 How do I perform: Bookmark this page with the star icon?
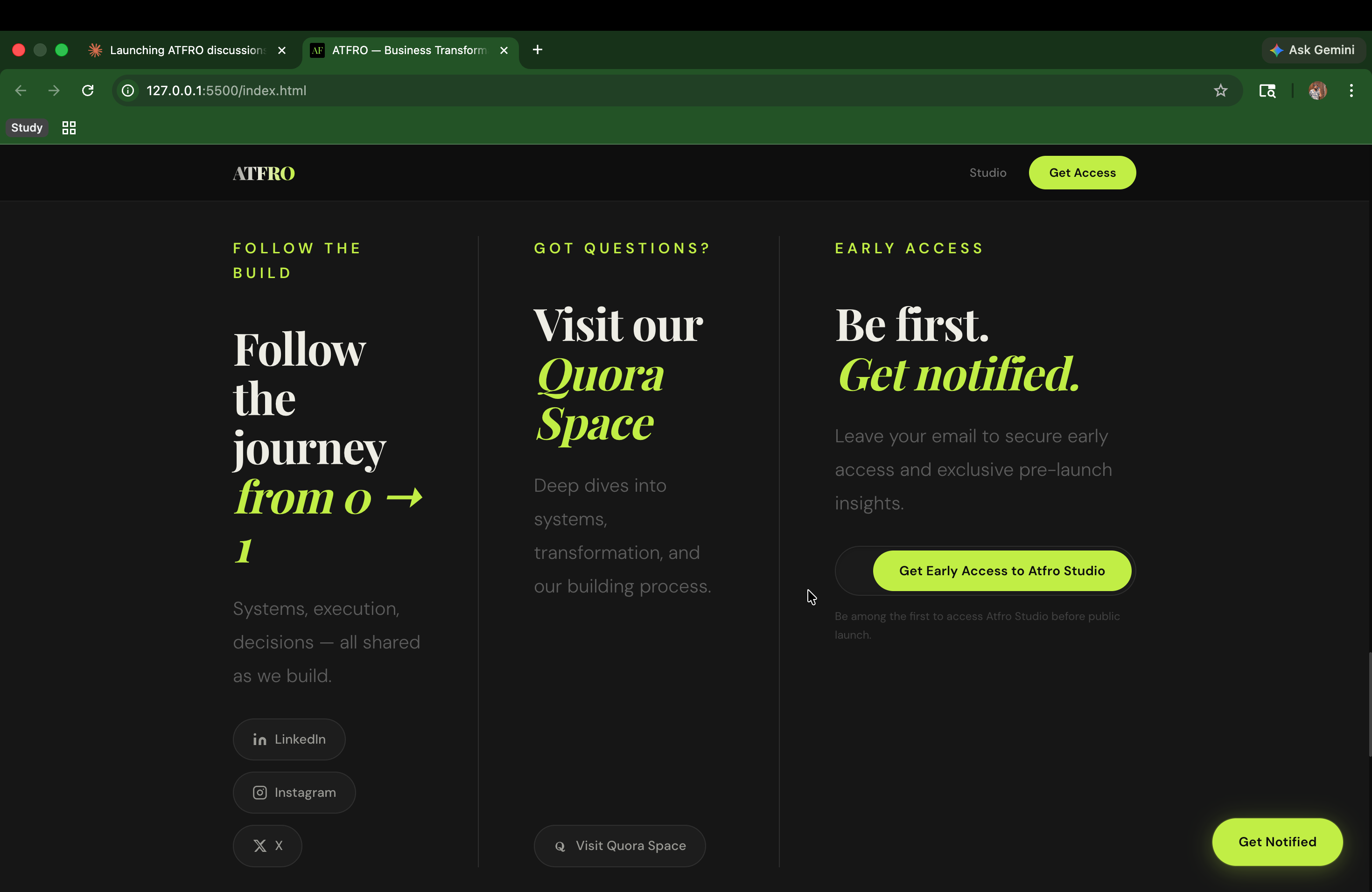(1220, 91)
